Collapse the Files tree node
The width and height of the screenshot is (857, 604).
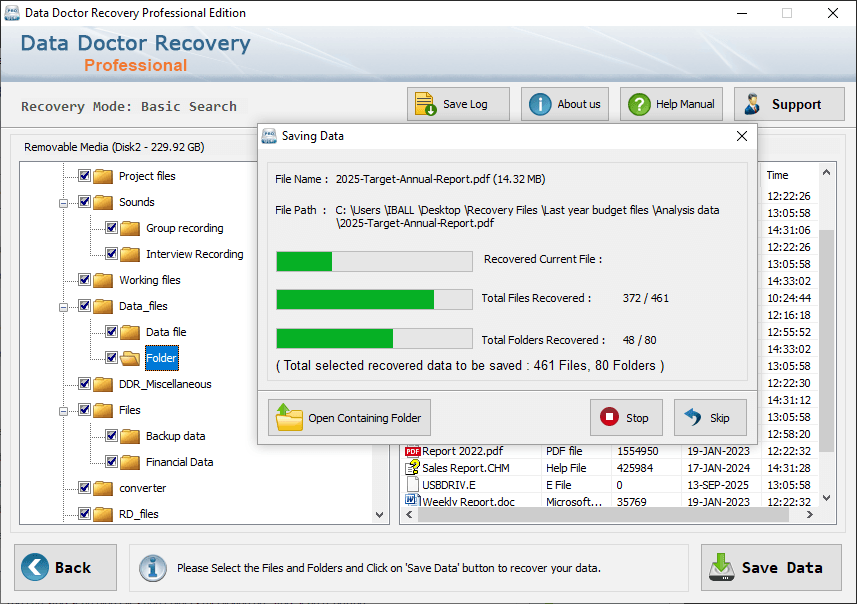click(63, 411)
